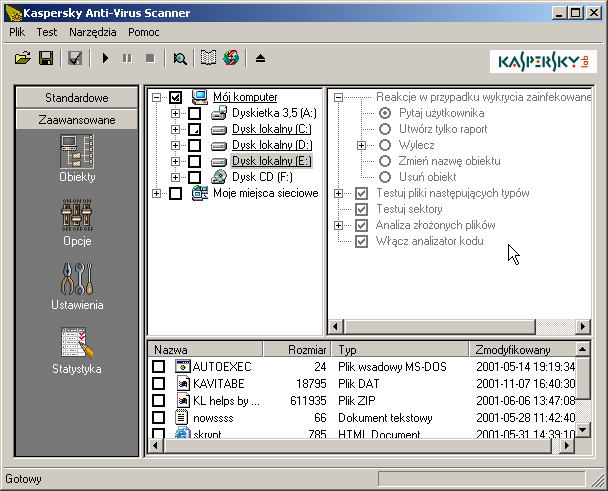Screen dimensions: 608x491
Task: Expand Analiza złożonych plików node
Action: click(x=338, y=225)
